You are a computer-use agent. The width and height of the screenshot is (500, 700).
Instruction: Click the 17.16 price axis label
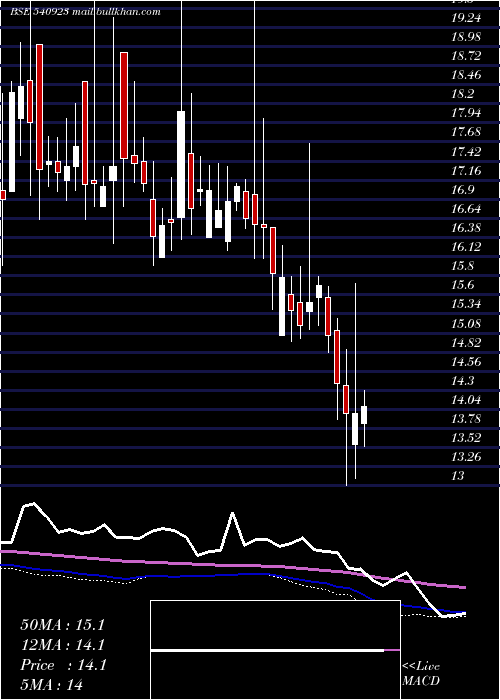coord(466,171)
